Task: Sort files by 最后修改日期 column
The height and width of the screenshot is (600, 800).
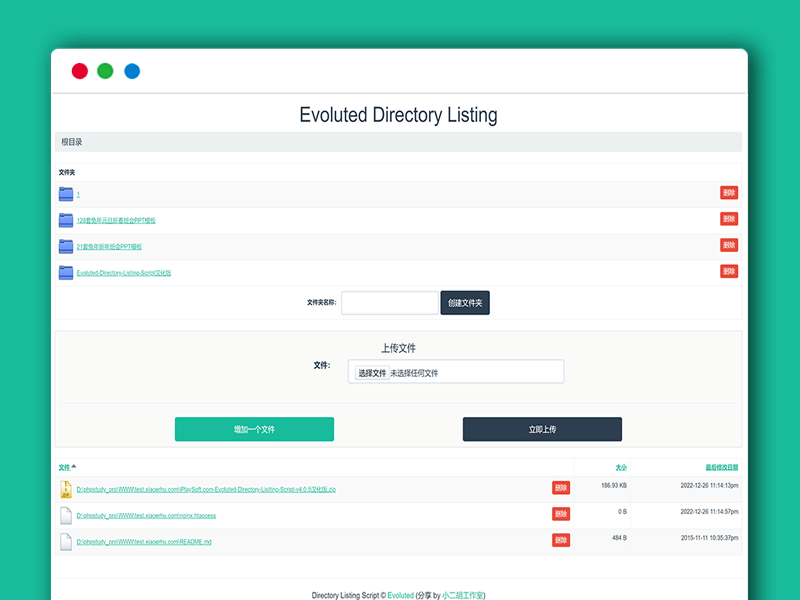Action: click(721, 467)
